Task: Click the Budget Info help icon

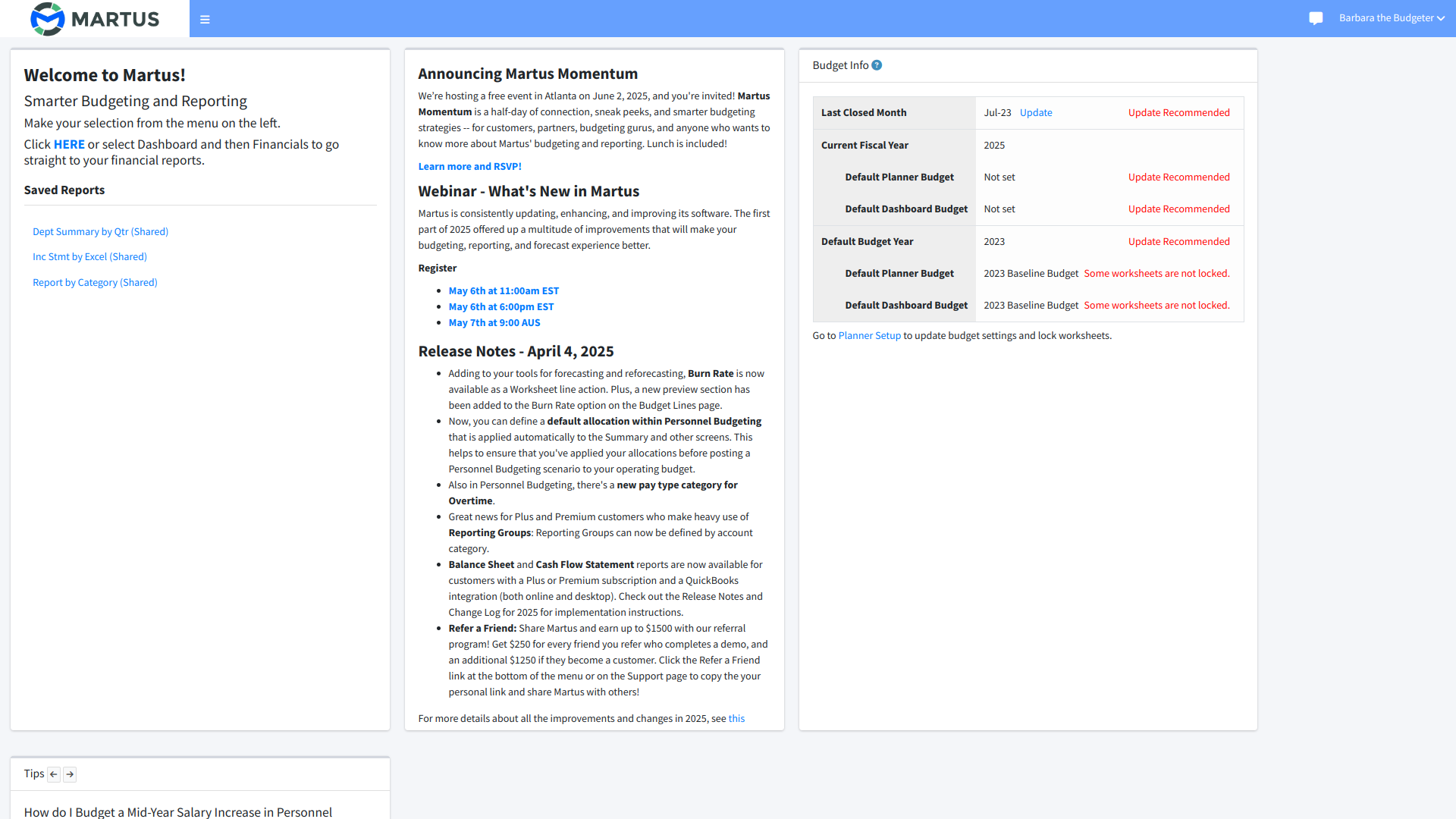Action: pyautogui.click(x=877, y=65)
